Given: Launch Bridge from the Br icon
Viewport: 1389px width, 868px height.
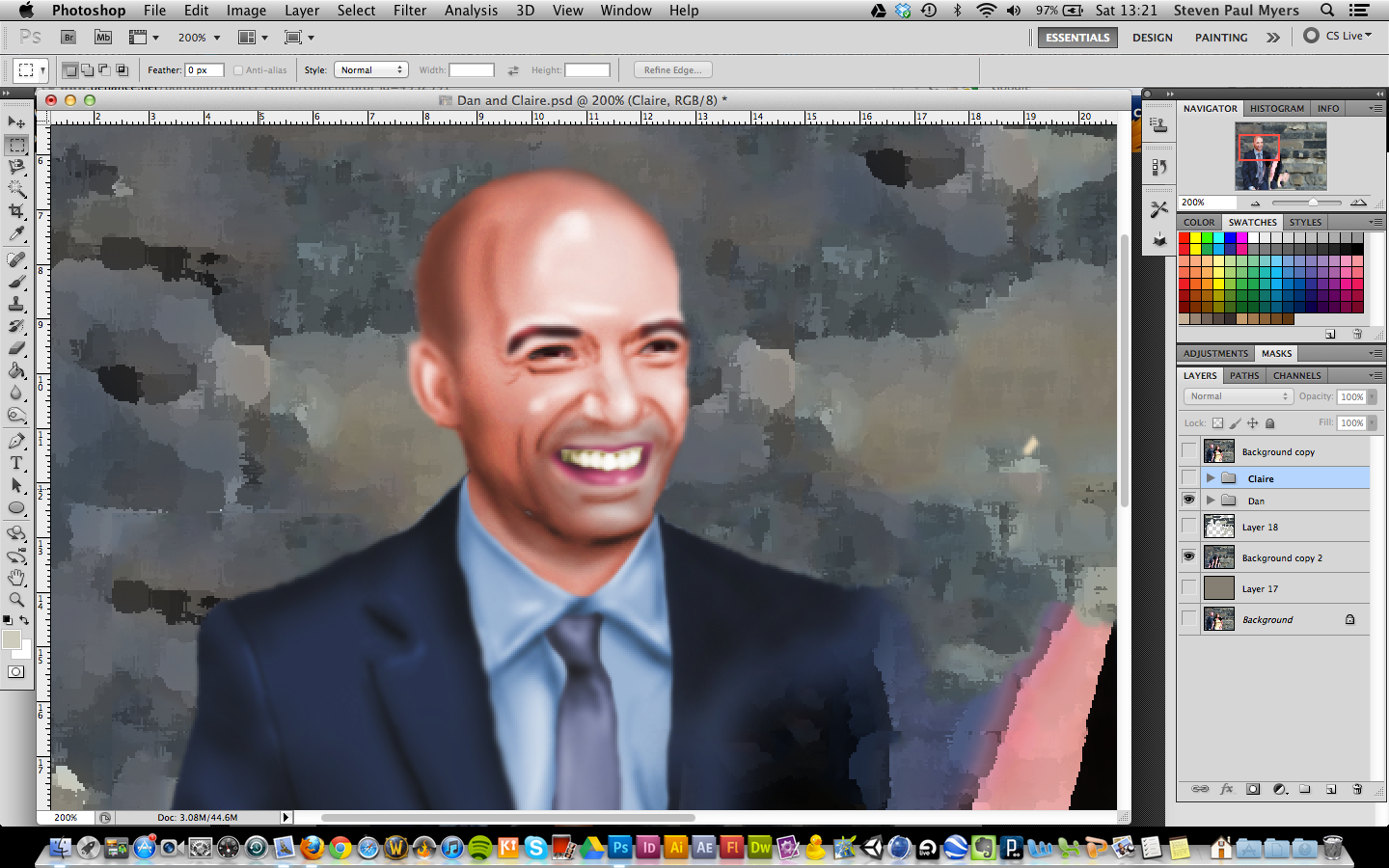Looking at the screenshot, I should click(x=68, y=38).
